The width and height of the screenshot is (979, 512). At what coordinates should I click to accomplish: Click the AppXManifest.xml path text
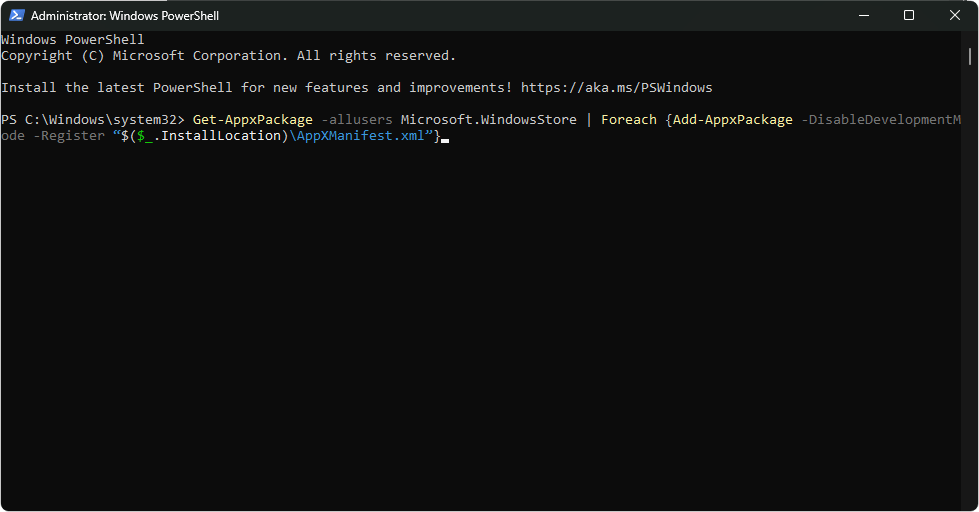[x=361, y=135]
